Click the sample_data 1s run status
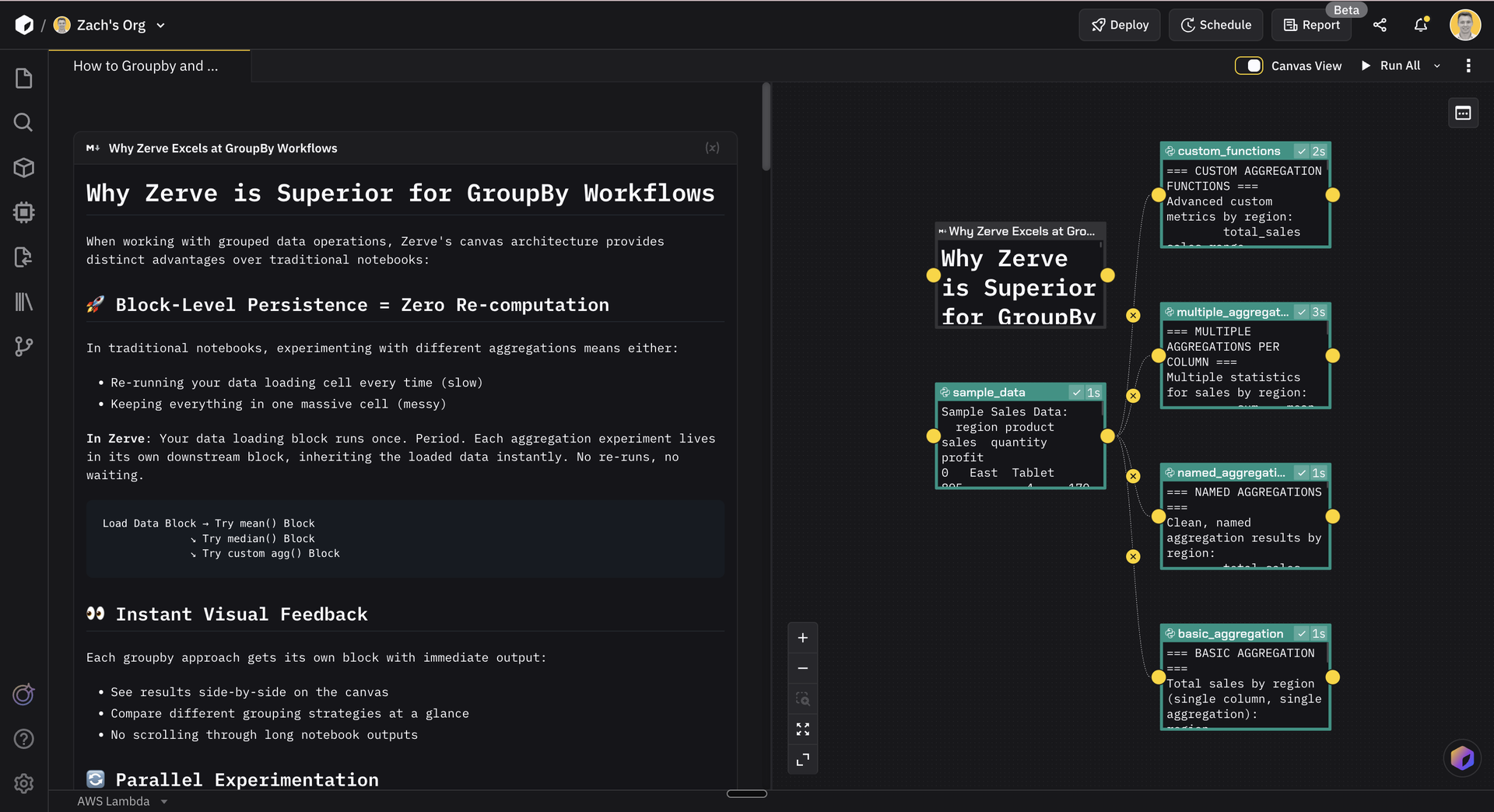Viewport: 1494px width, 812px height. tap(1086, 392)
